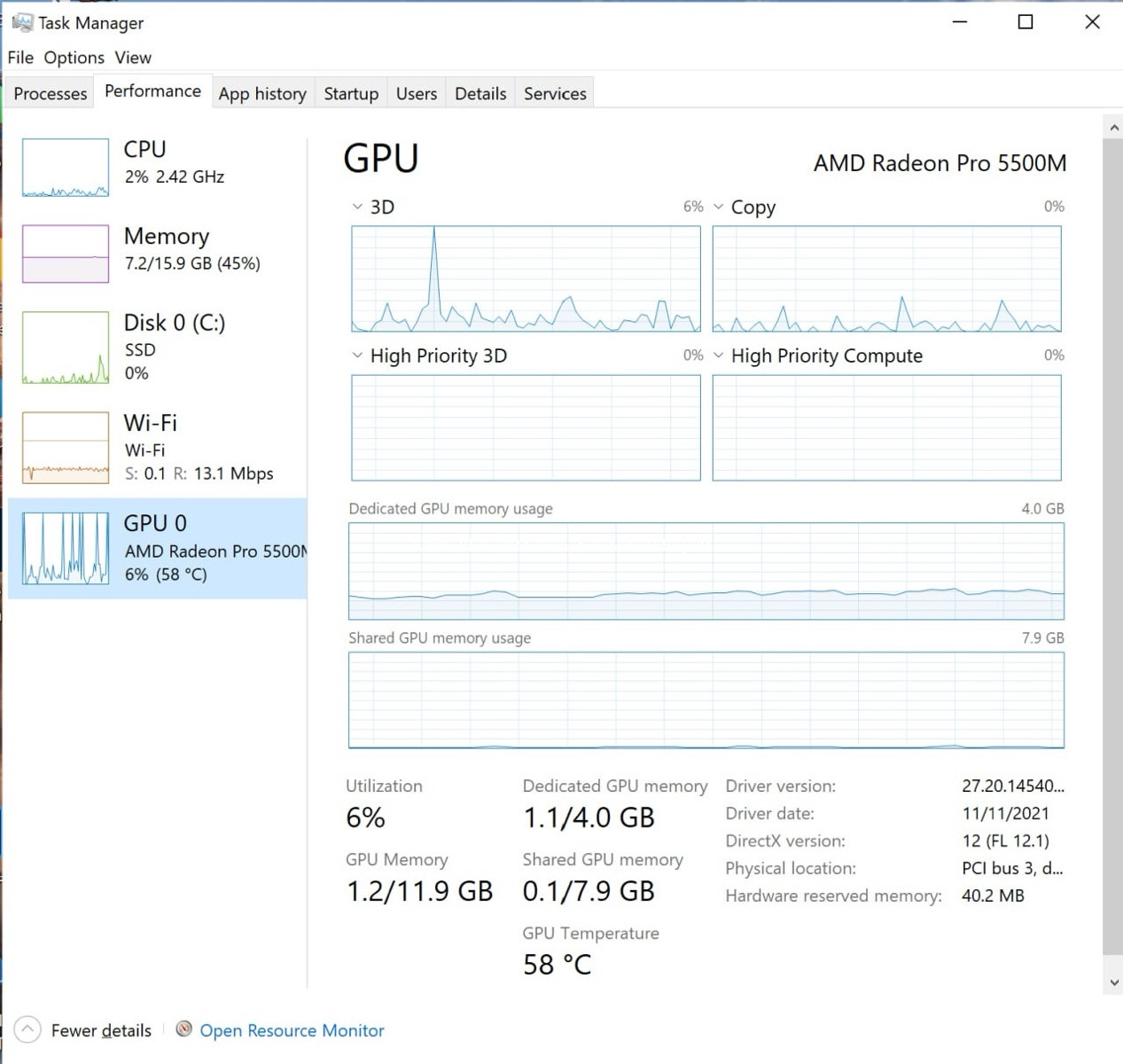Switch to the App history tab
Viewport: 1123px width, 1064px height.
262,93
